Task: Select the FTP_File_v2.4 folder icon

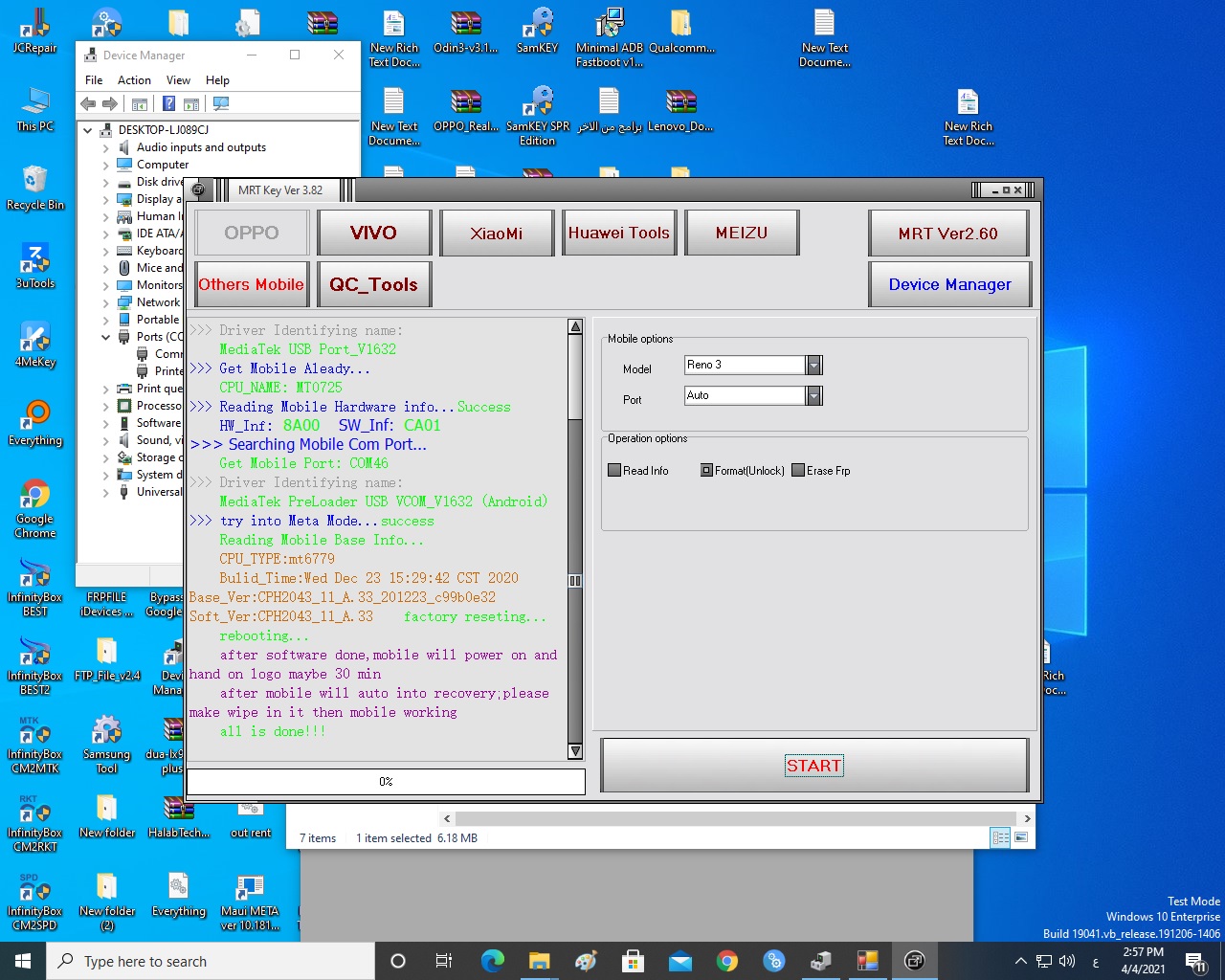Action: pyautogui.click(x=107, y=658)
